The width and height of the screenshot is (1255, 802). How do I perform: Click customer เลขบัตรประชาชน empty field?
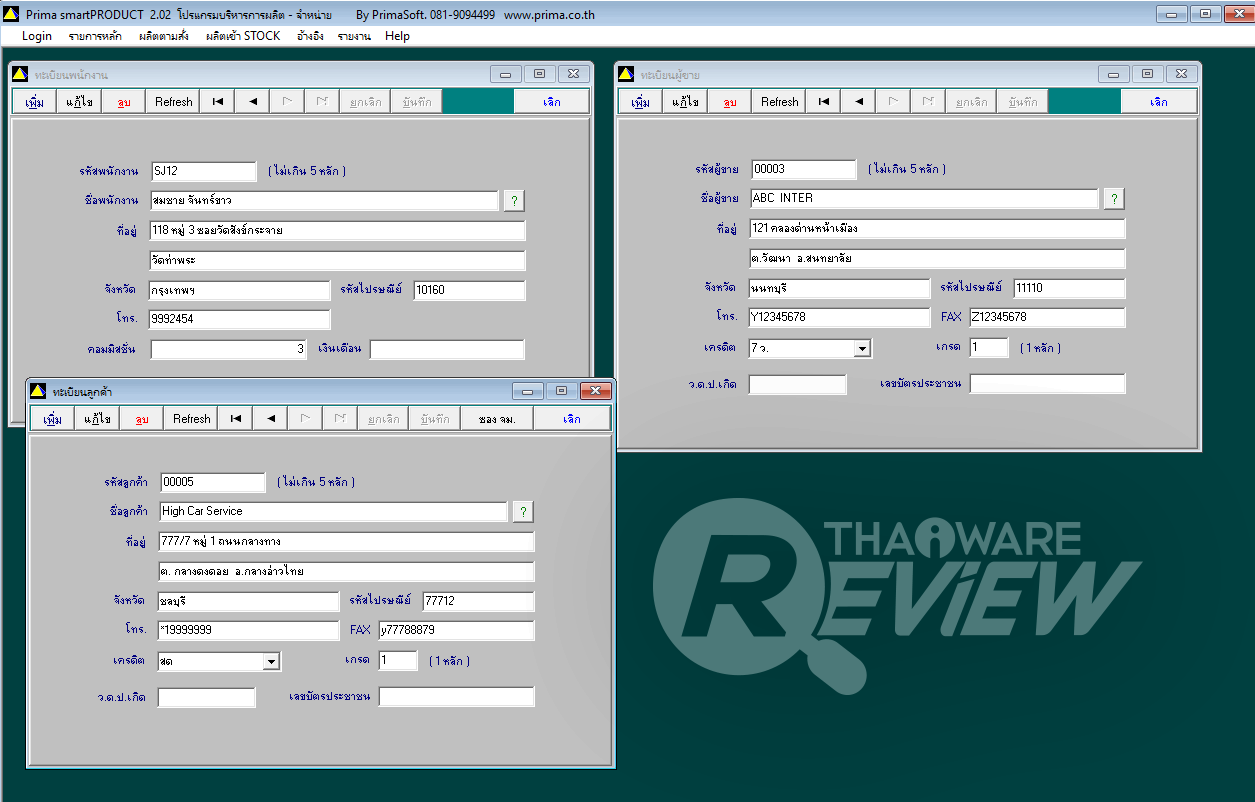coord(456,697)
